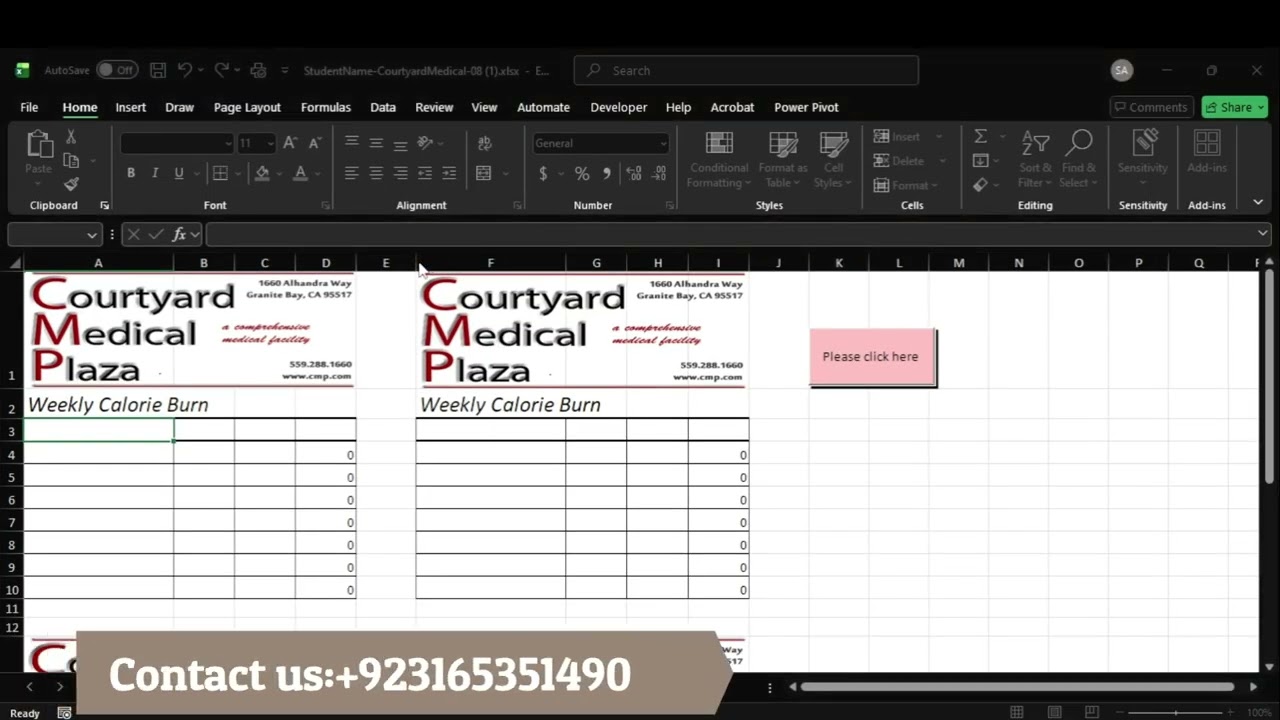The width and height of the screenshot is (1280, 720).
Task: Click the Merge & Center icon
Action: 484,173
